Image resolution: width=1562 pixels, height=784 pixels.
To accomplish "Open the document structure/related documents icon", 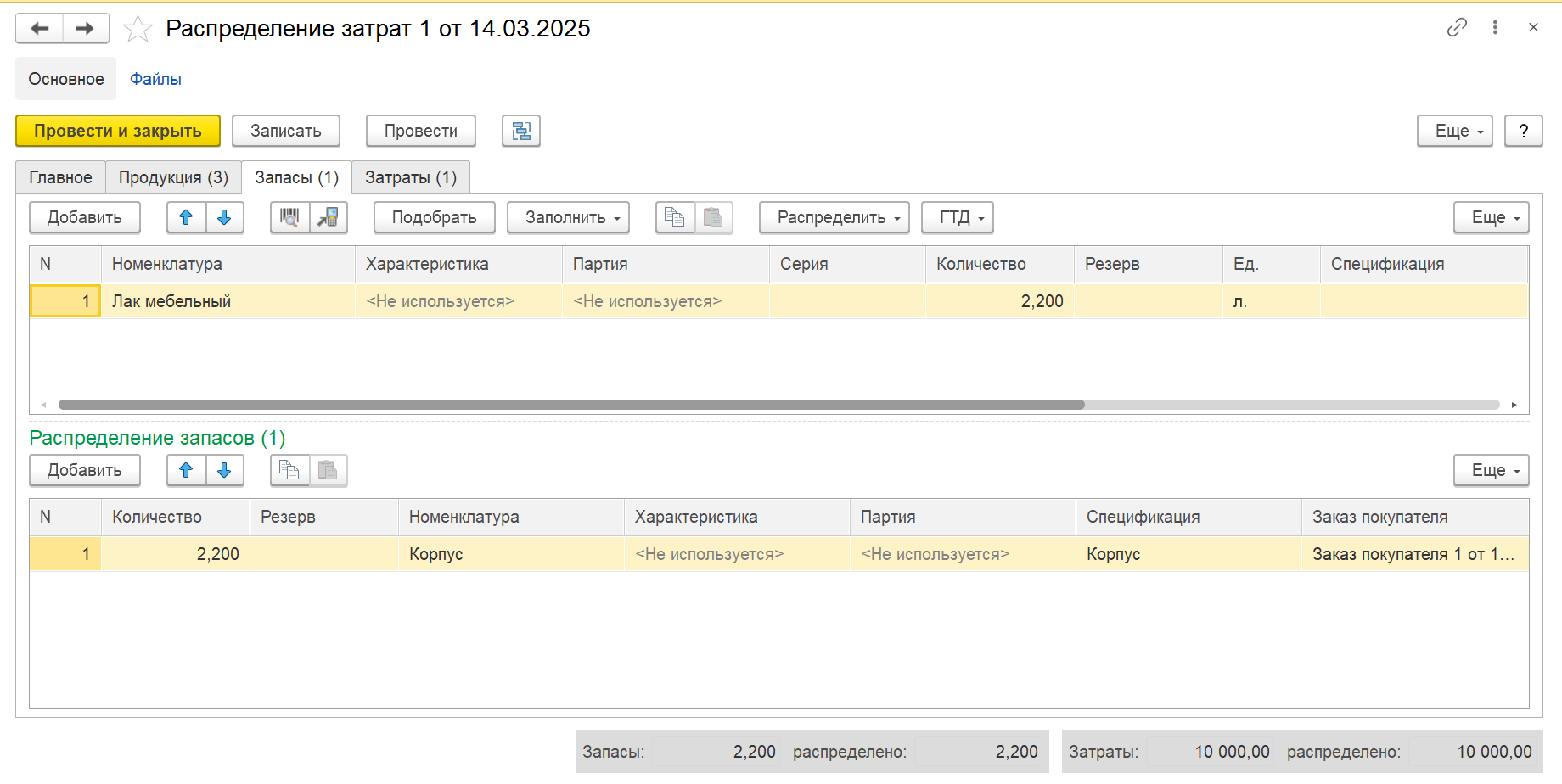I will 520,132.
